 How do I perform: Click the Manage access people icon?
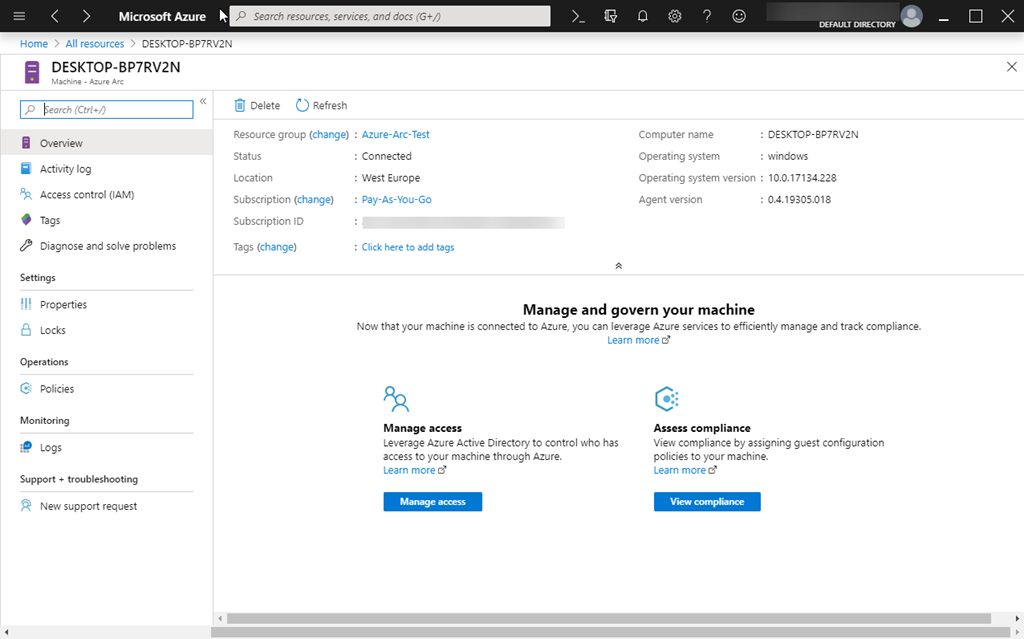(x=396, y=399)
